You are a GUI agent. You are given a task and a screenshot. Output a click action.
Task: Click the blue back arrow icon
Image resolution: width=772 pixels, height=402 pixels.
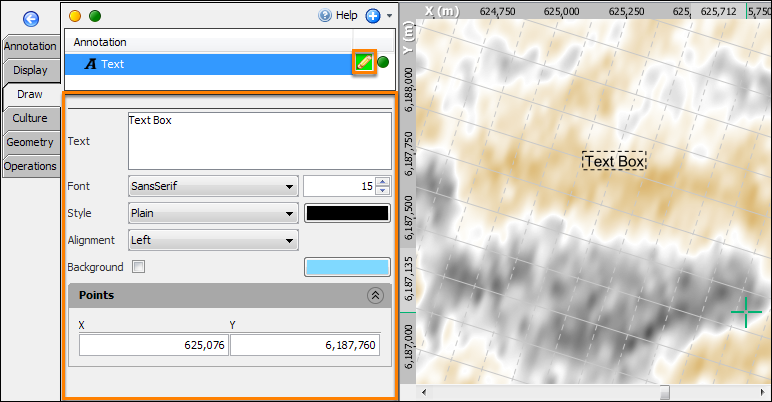point(31,19)
